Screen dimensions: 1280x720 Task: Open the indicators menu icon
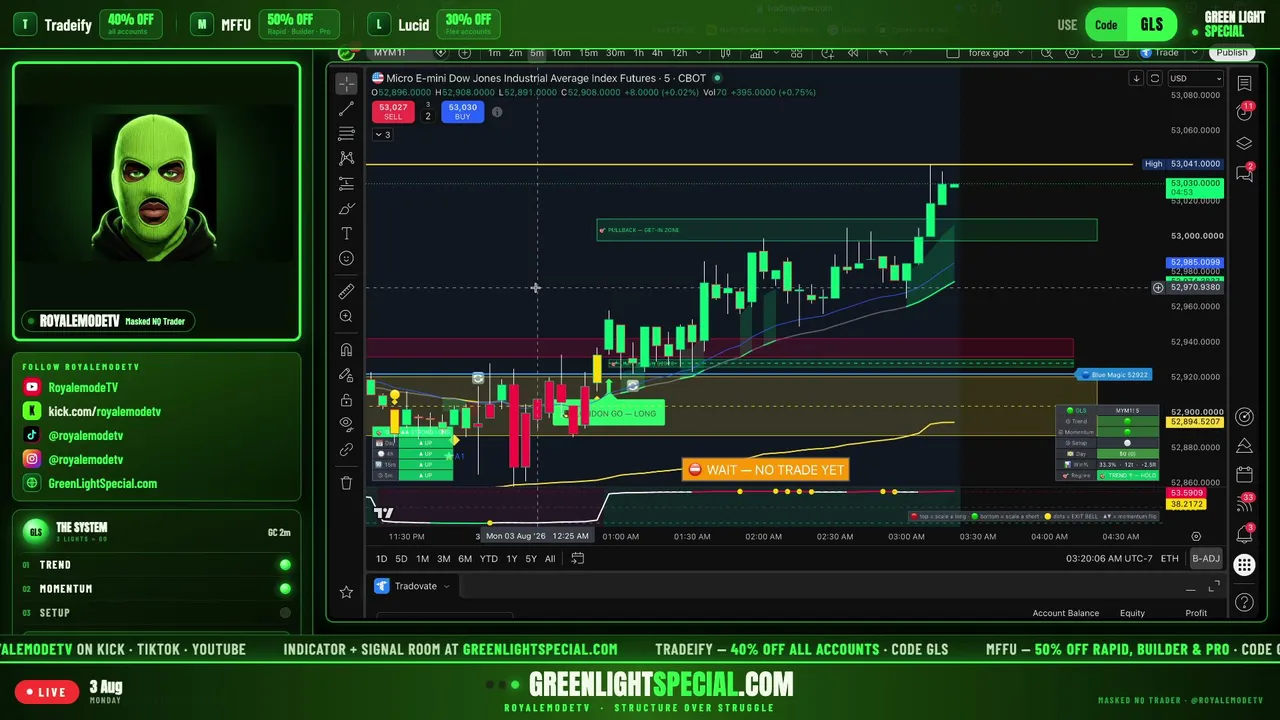pos(757,52)
